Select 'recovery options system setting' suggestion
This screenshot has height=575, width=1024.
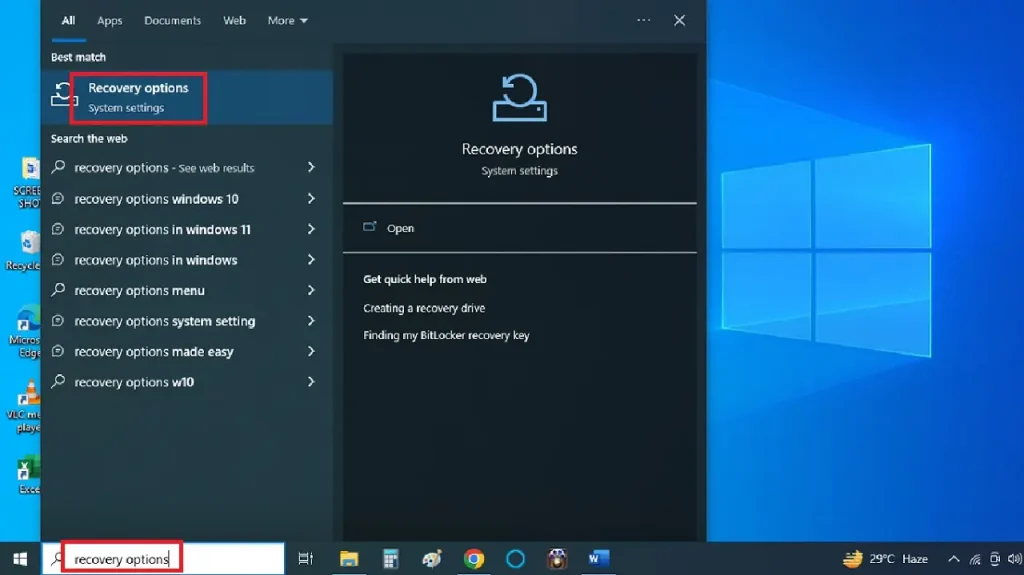pyautogui.click(x=165, y=321)
